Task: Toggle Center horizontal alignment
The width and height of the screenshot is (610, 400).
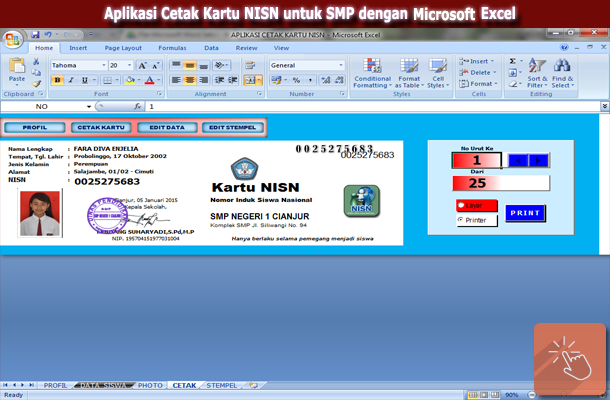Action: point(190,80)
